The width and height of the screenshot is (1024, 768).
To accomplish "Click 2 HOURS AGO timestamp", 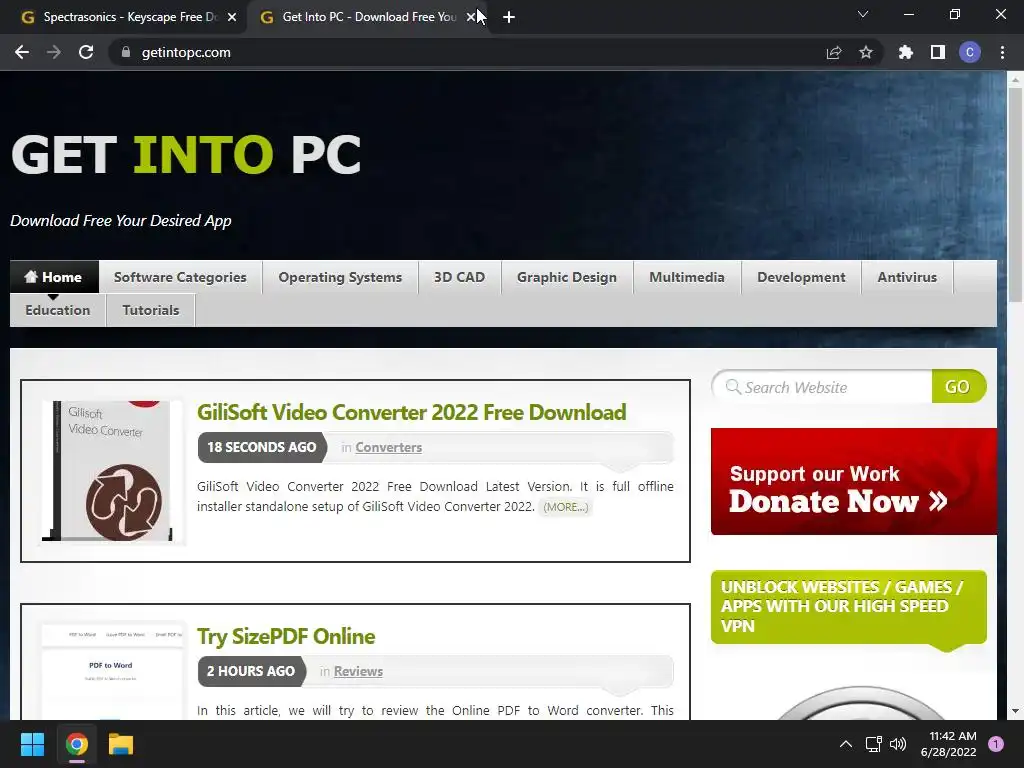I will (251, 671).
